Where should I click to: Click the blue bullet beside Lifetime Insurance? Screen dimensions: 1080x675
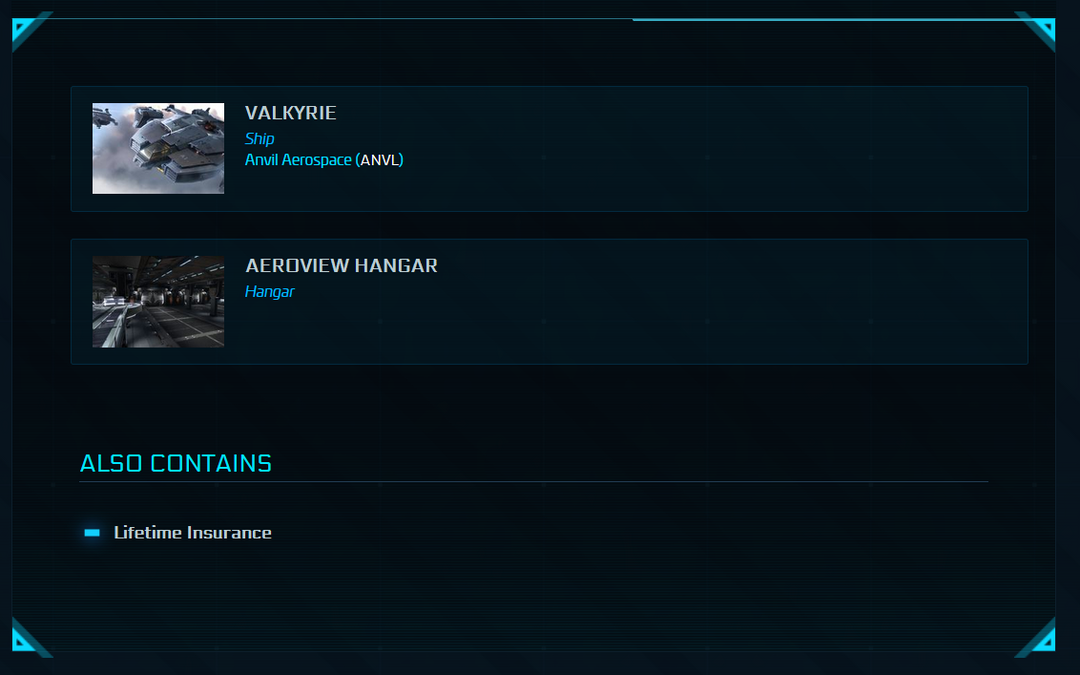click(x=92, y=533)
